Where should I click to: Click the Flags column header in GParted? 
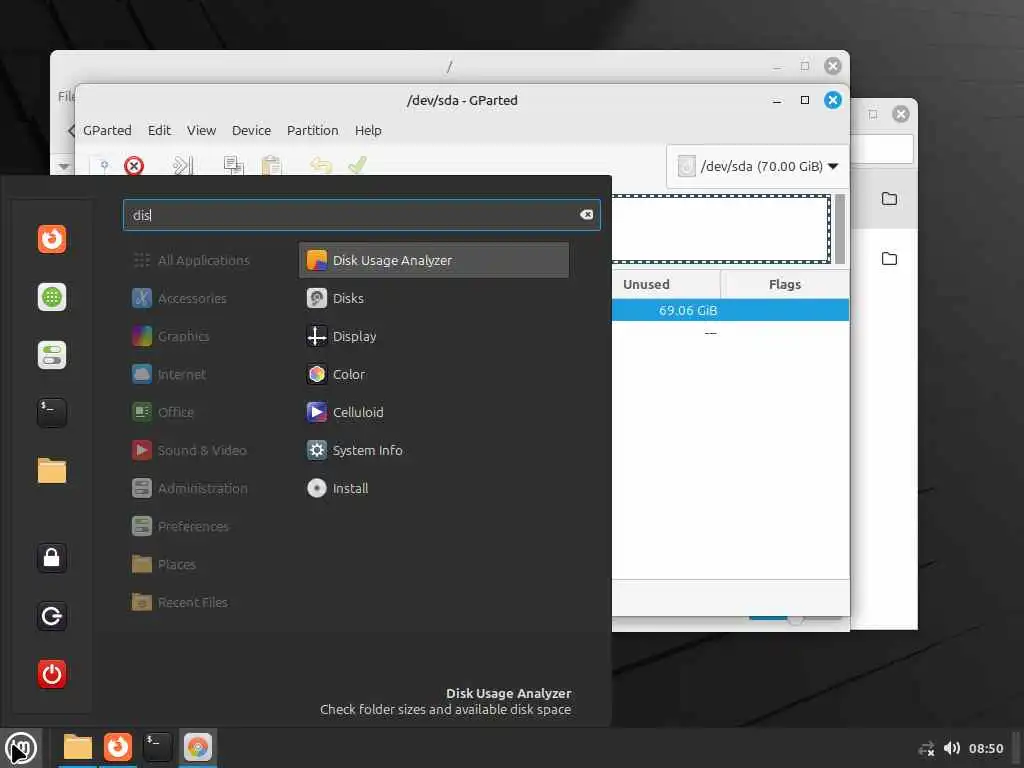click(785, 284)
